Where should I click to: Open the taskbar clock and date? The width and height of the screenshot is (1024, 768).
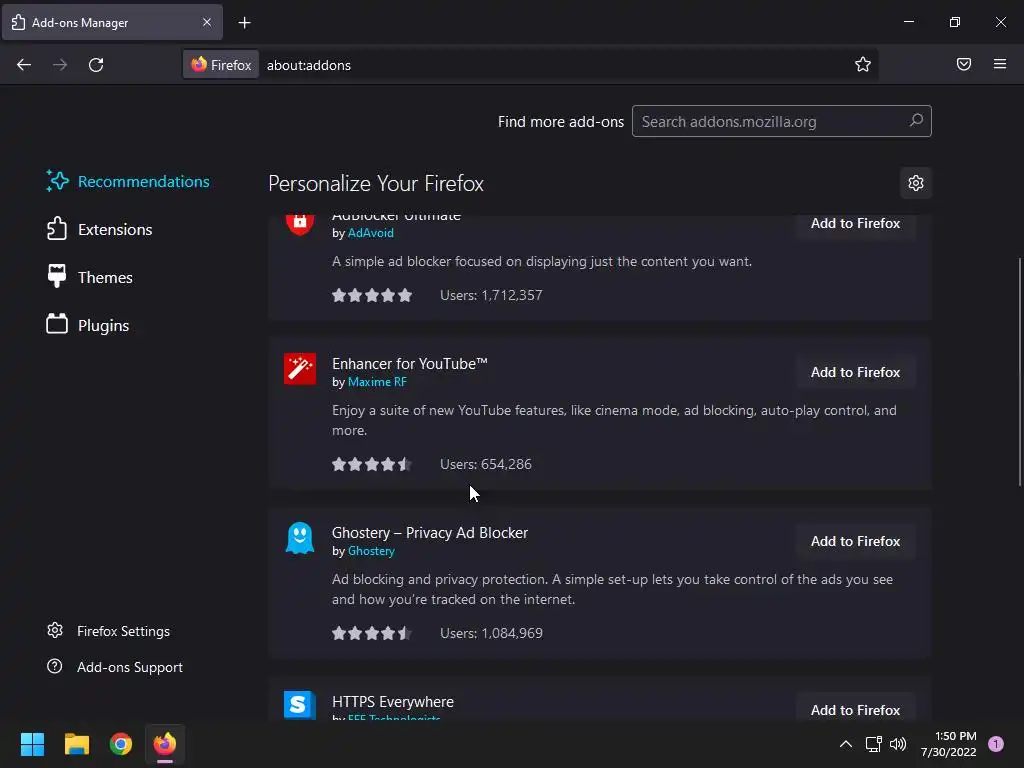tap(948, 744)
